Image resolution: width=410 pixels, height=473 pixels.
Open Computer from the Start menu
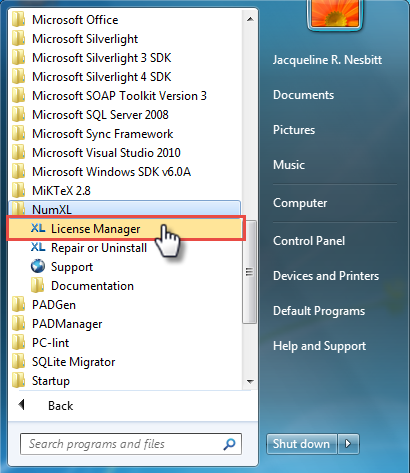(x=300, y=203)
